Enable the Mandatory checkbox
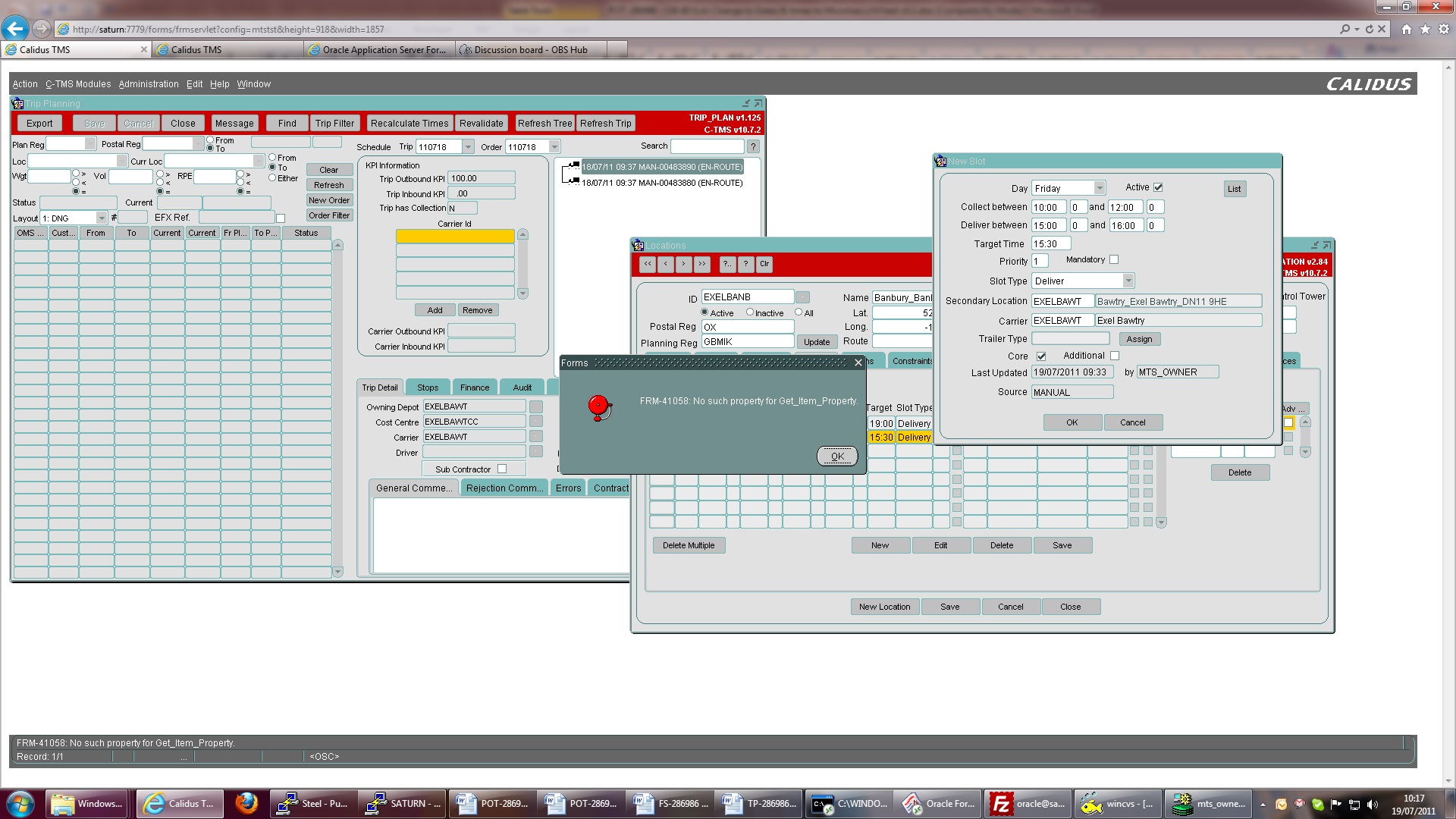 tap(1114, 259)
